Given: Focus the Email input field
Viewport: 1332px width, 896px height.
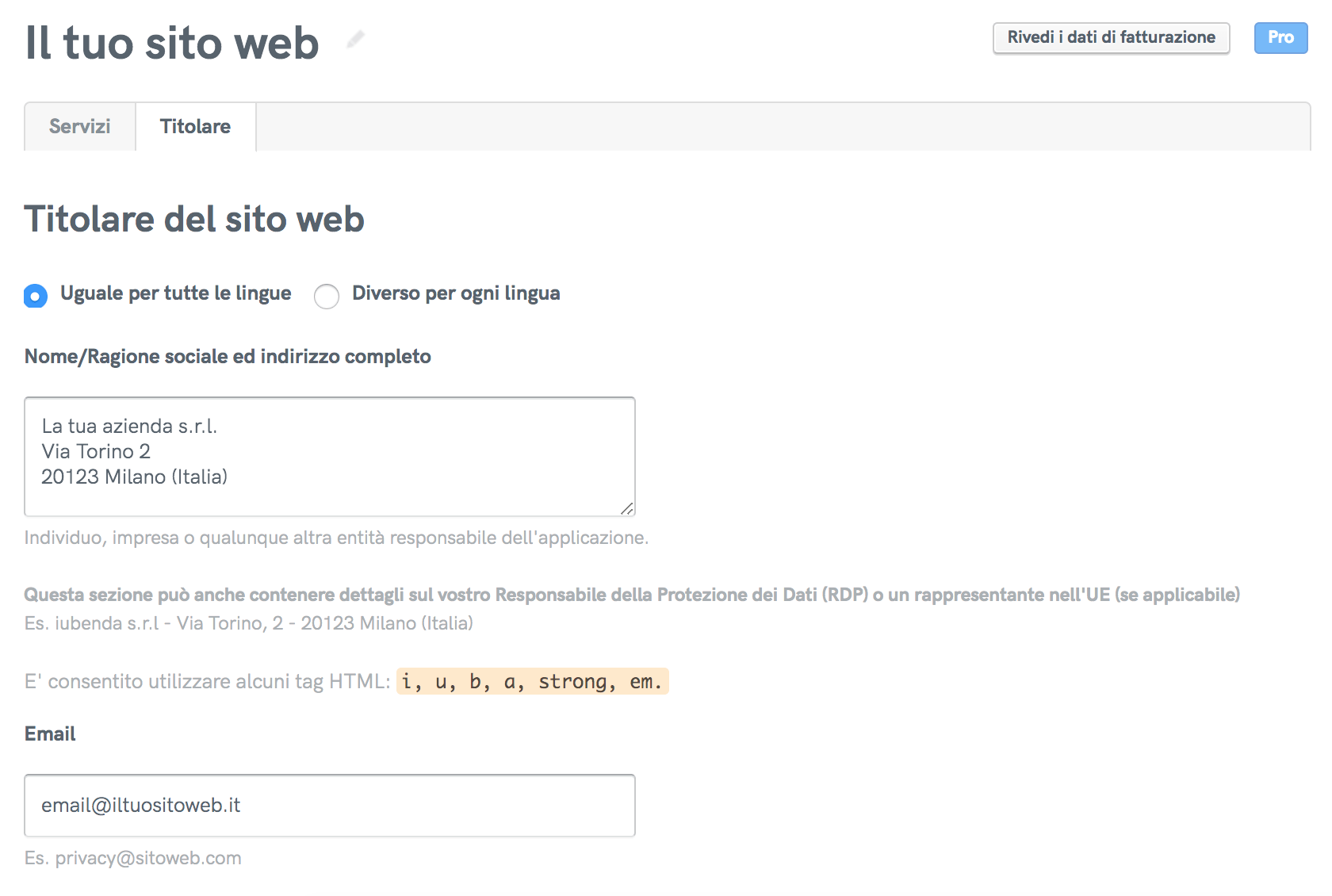Looking at the screenshot, I should pyautogui.click(x=329, y=806).
